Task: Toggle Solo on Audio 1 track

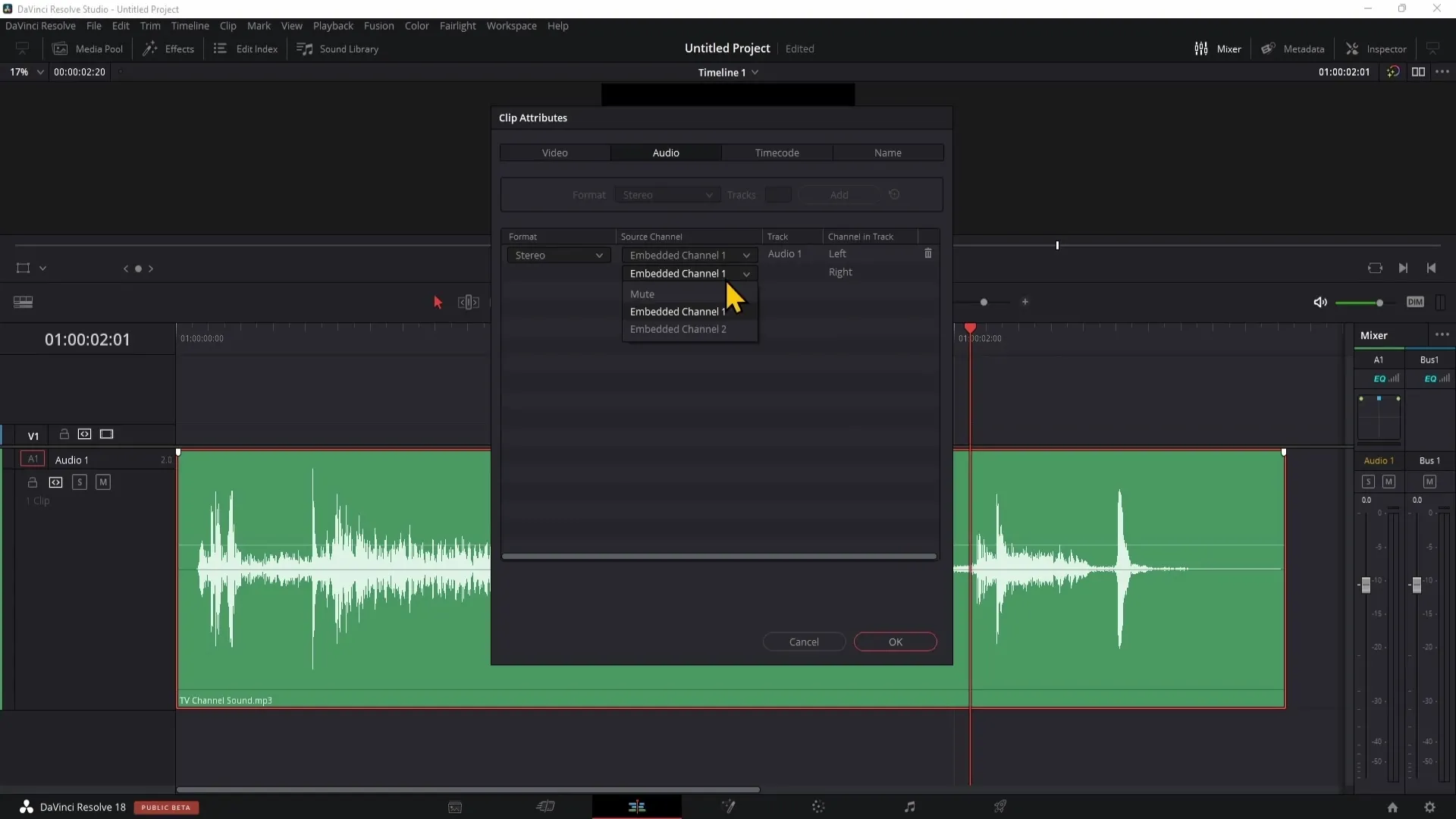Action: click(79, 482)
